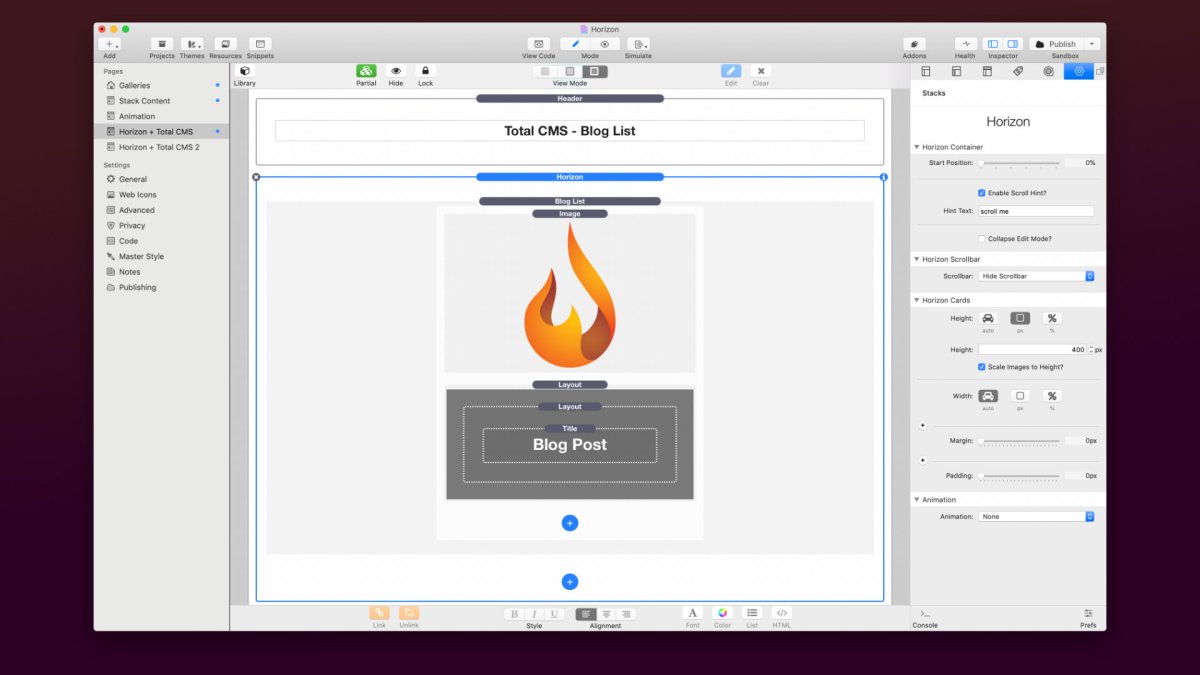Click the HTML formatting icon
Image resolution: width=1200 pixels, height=675 pixels.
(782, 613)
